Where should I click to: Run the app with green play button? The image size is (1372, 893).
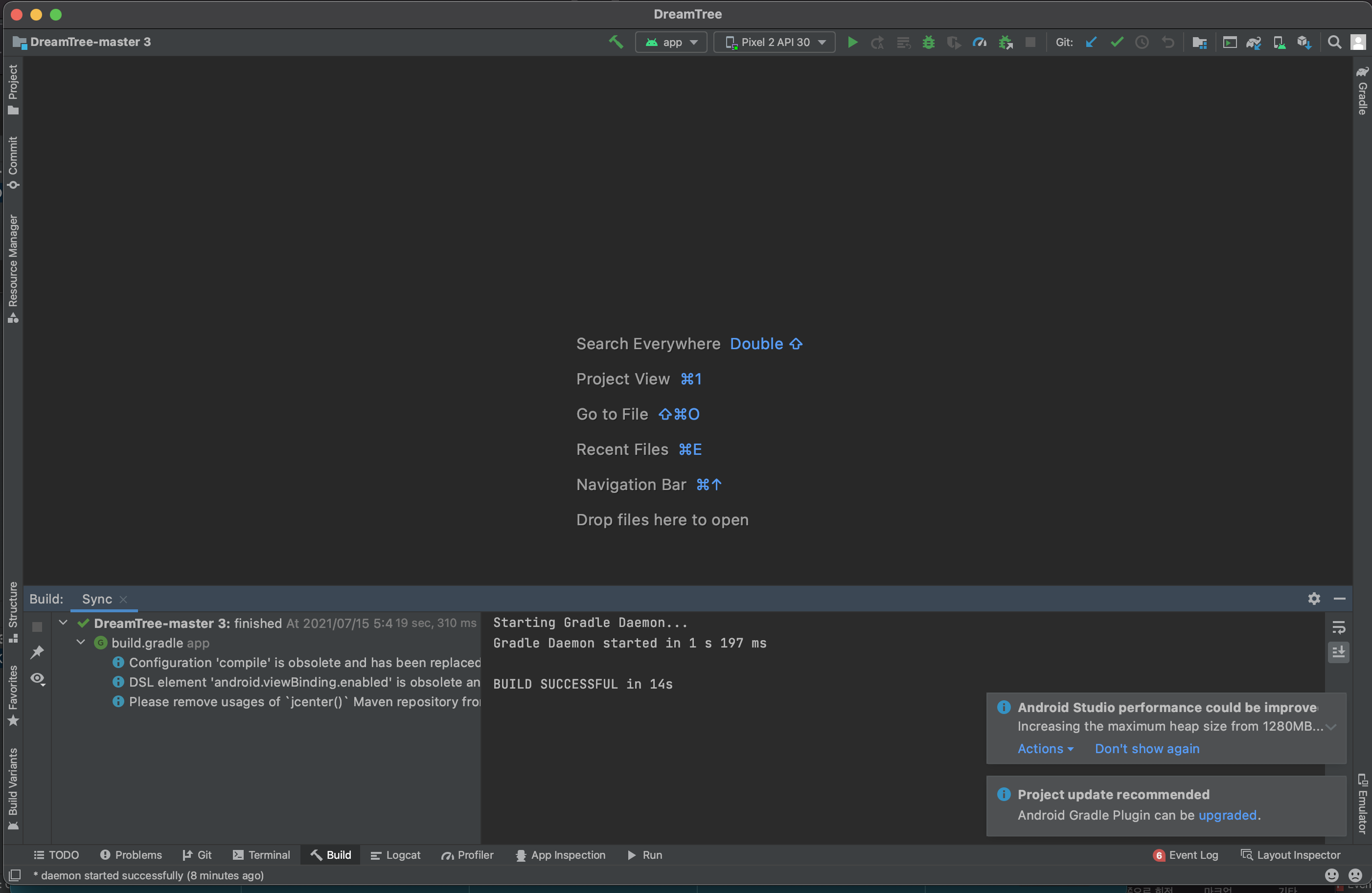[852, 42]
